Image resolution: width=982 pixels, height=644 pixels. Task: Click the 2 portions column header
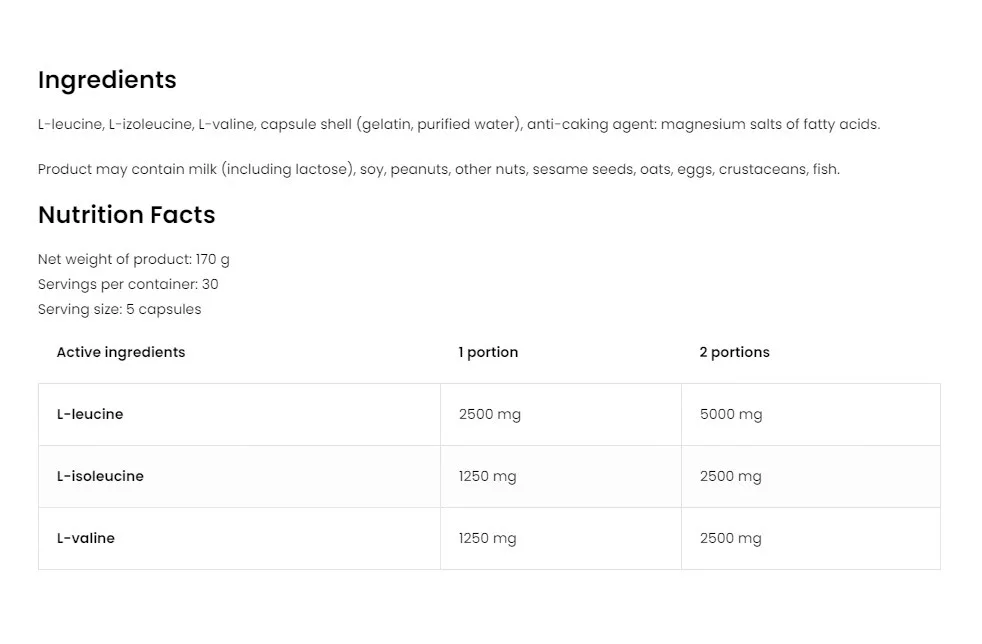click(734, 352)
